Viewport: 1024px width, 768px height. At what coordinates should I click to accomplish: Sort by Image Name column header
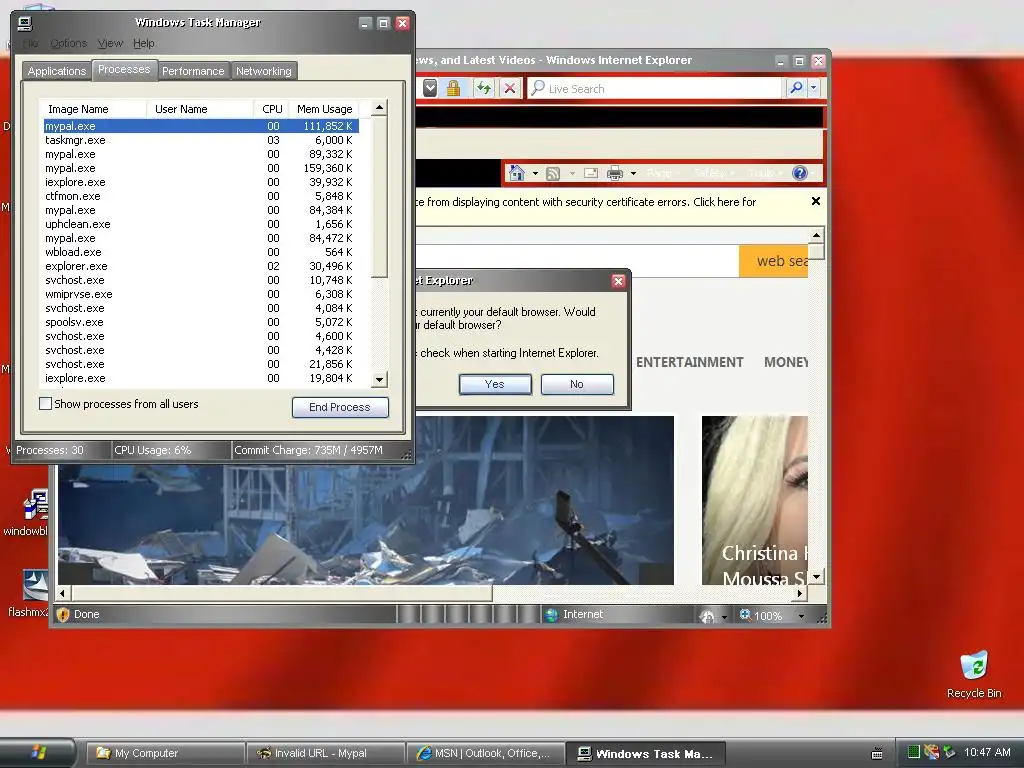point(93,109)
